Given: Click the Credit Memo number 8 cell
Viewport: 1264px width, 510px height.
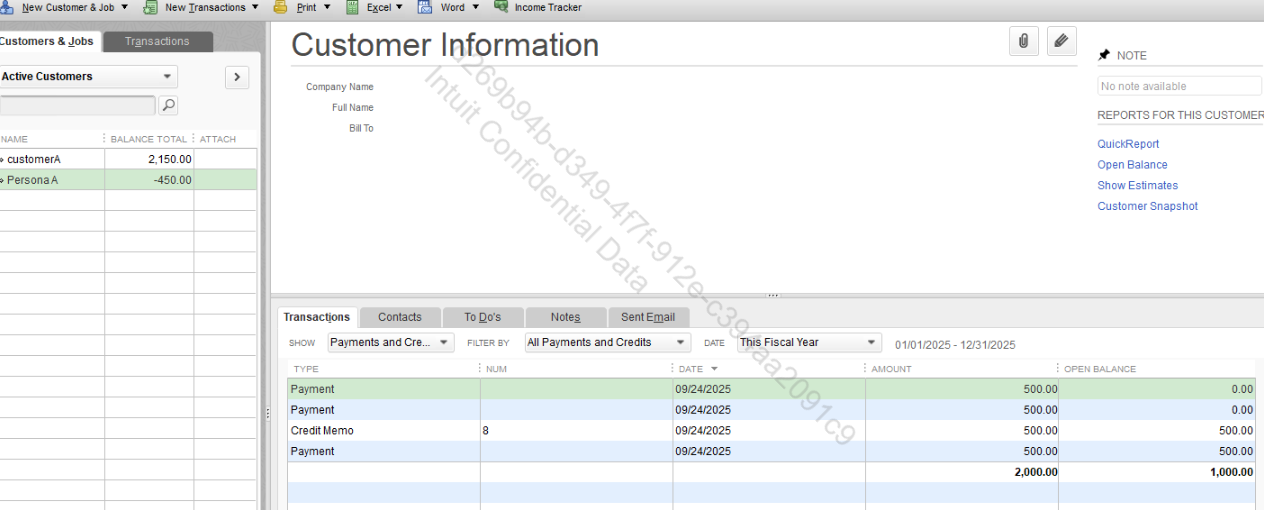Looking at the screenshot, I should point(576,431).
